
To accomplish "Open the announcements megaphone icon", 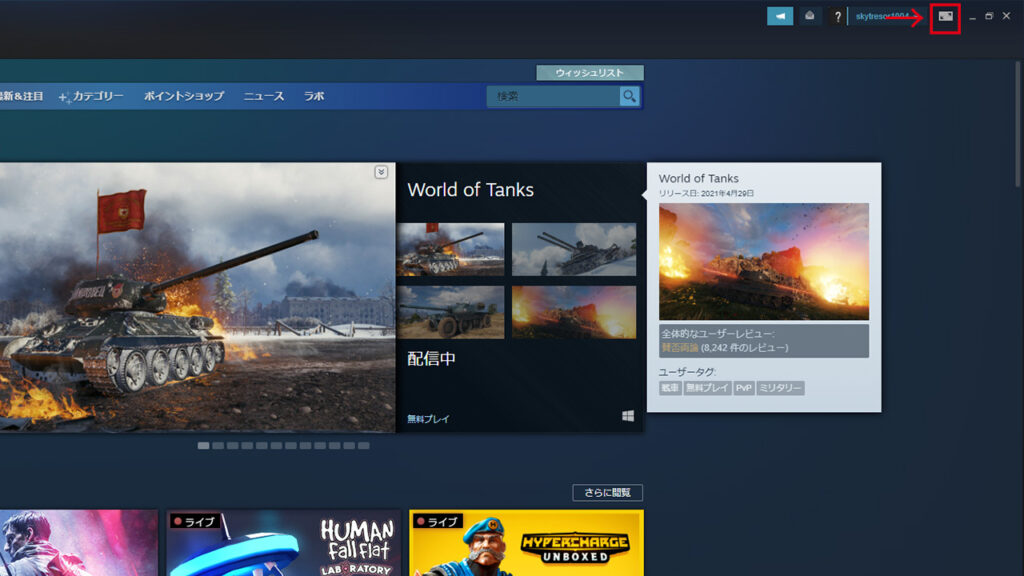I will pos(780,16).
